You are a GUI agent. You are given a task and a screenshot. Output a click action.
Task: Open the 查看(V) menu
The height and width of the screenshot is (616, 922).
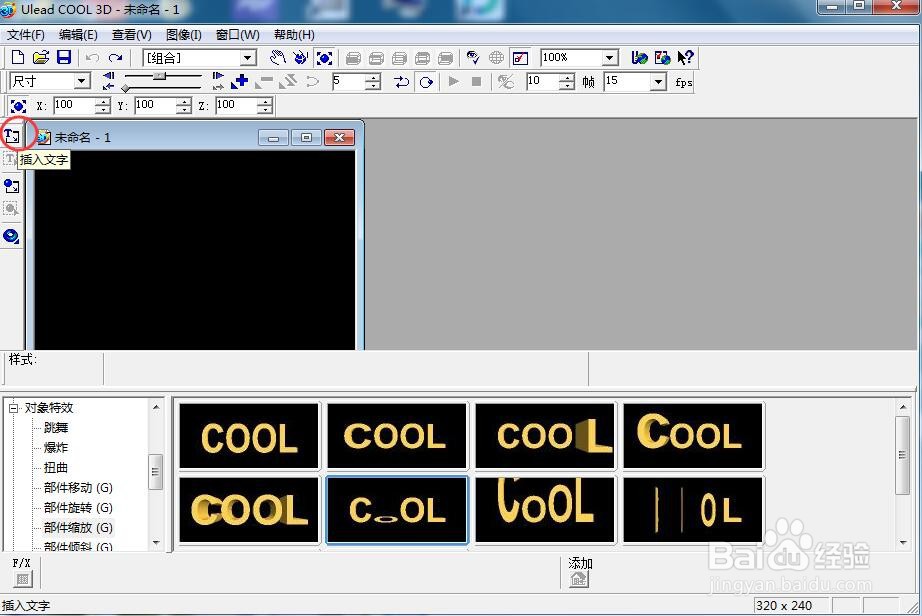coord(132,35)
